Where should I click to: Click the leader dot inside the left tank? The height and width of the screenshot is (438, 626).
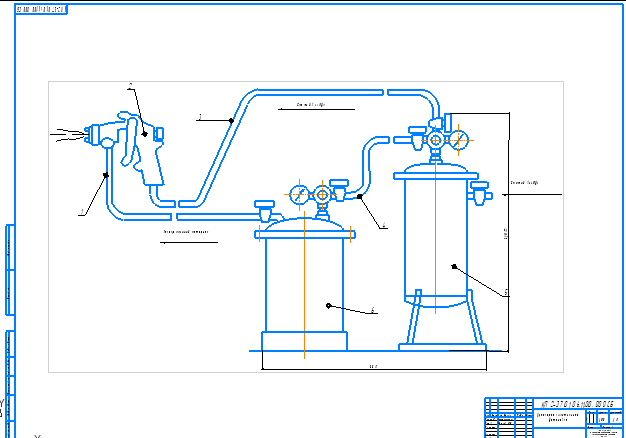pos(329,304)
